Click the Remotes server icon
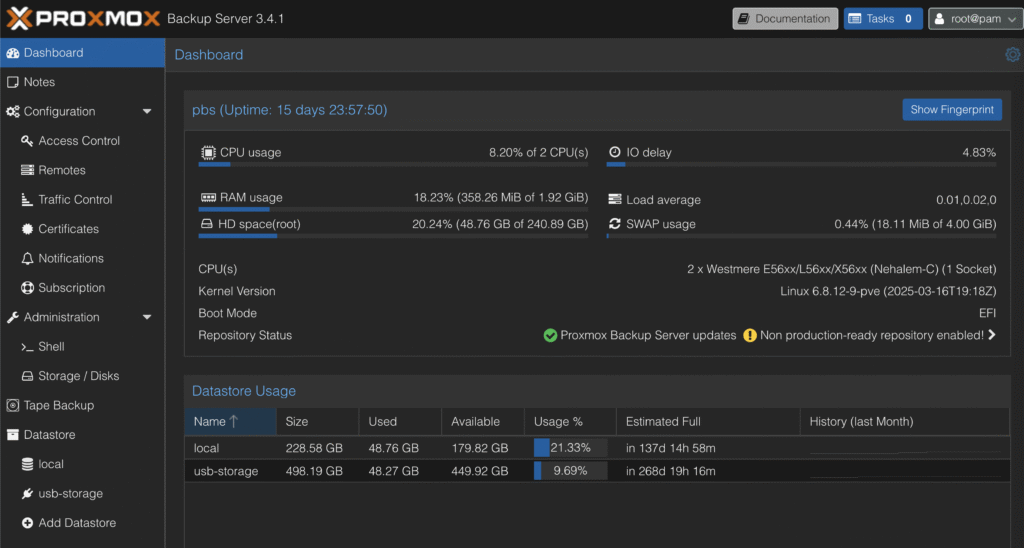 (x=27, y=170)
